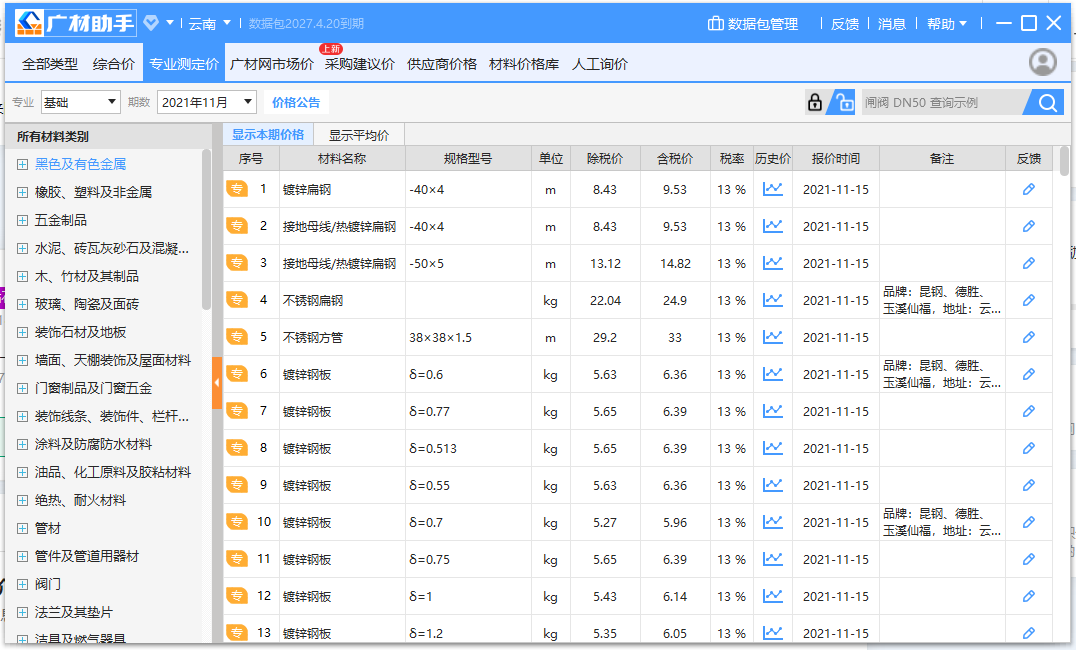This screenshot has height=650, width=1076.
Task: Click the price table vertical scrollbar
Action: coord(1064,161)
